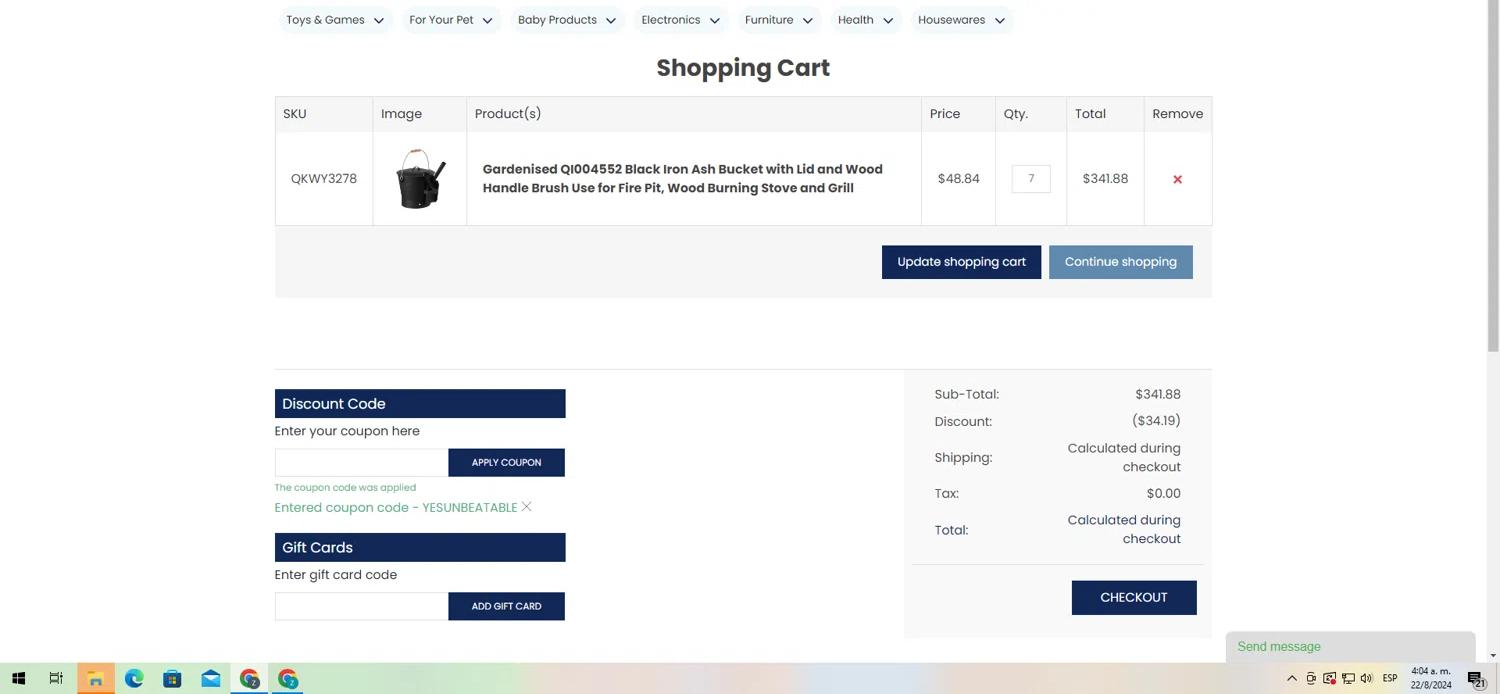Click the Update shopping cart button

961,262
